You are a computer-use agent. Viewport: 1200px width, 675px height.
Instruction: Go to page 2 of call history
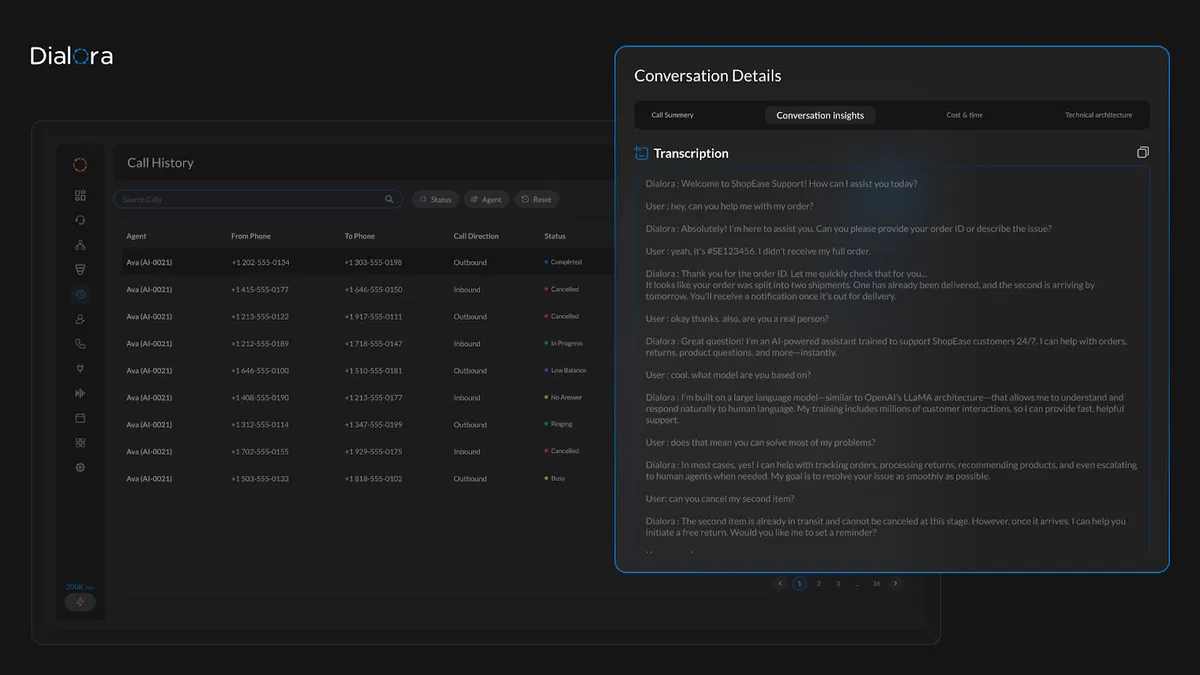(x=818, y=583)
